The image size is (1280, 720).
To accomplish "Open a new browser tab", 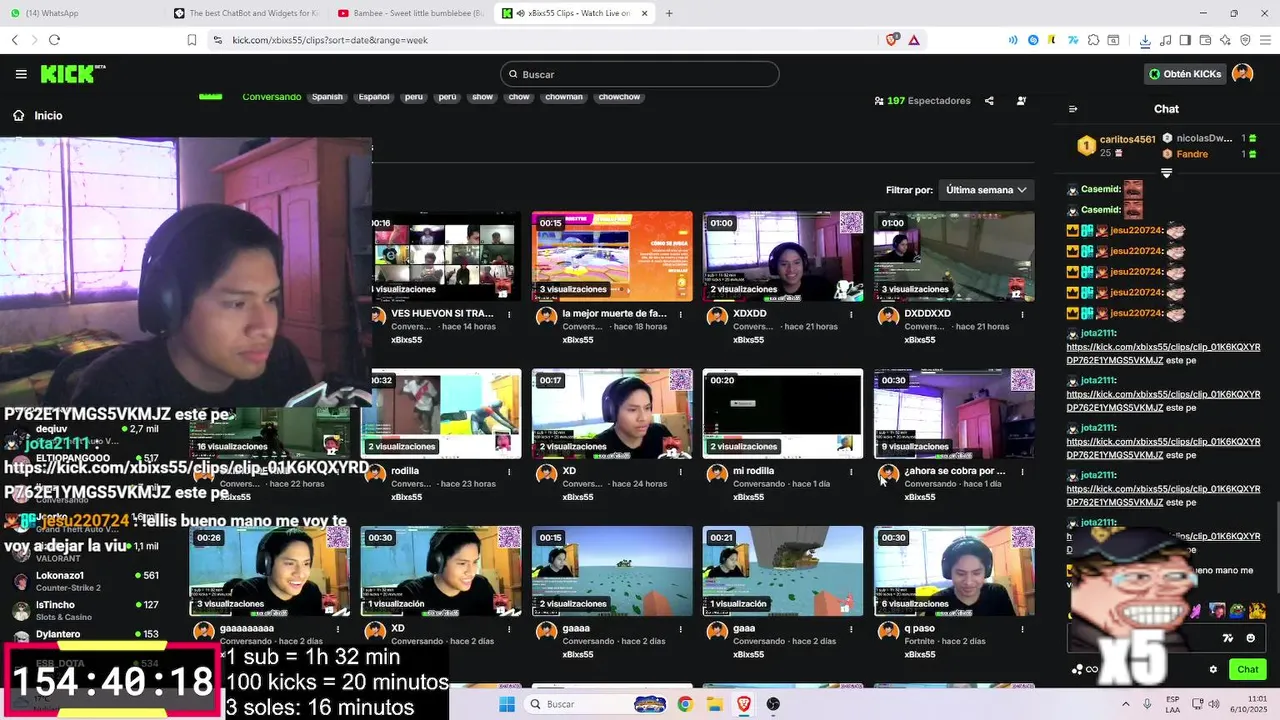I will 669,13.
